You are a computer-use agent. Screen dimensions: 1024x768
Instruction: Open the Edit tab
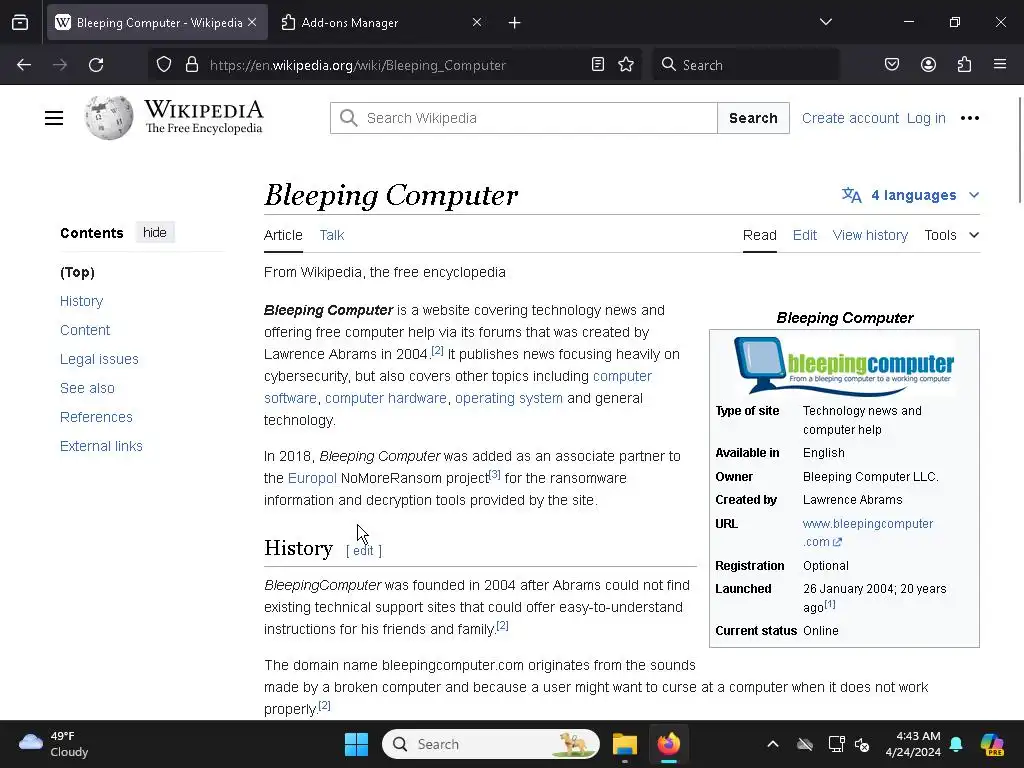[805, 235]
